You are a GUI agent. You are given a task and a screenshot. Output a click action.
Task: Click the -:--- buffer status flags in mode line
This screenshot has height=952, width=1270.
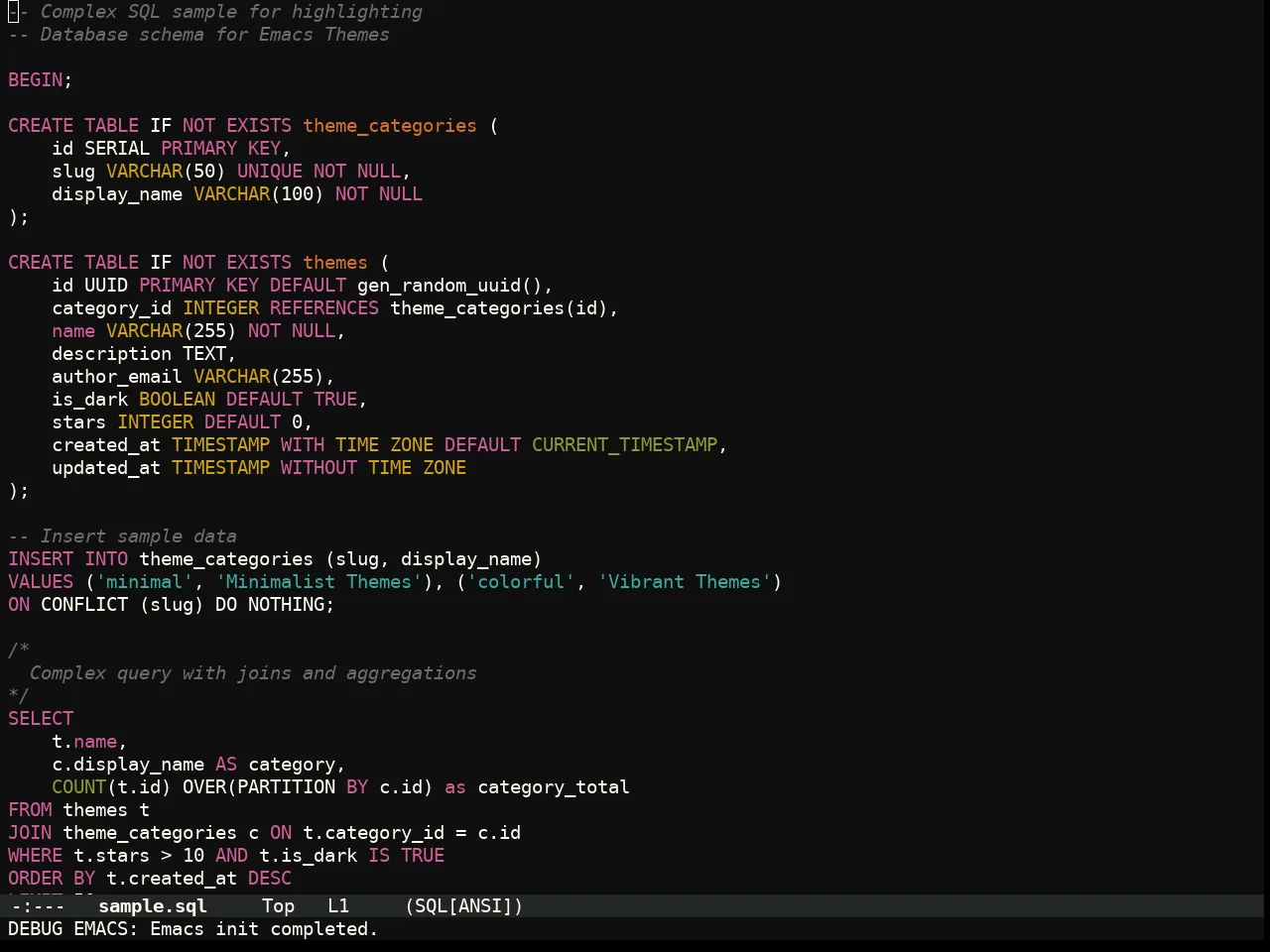click(37, 905)
